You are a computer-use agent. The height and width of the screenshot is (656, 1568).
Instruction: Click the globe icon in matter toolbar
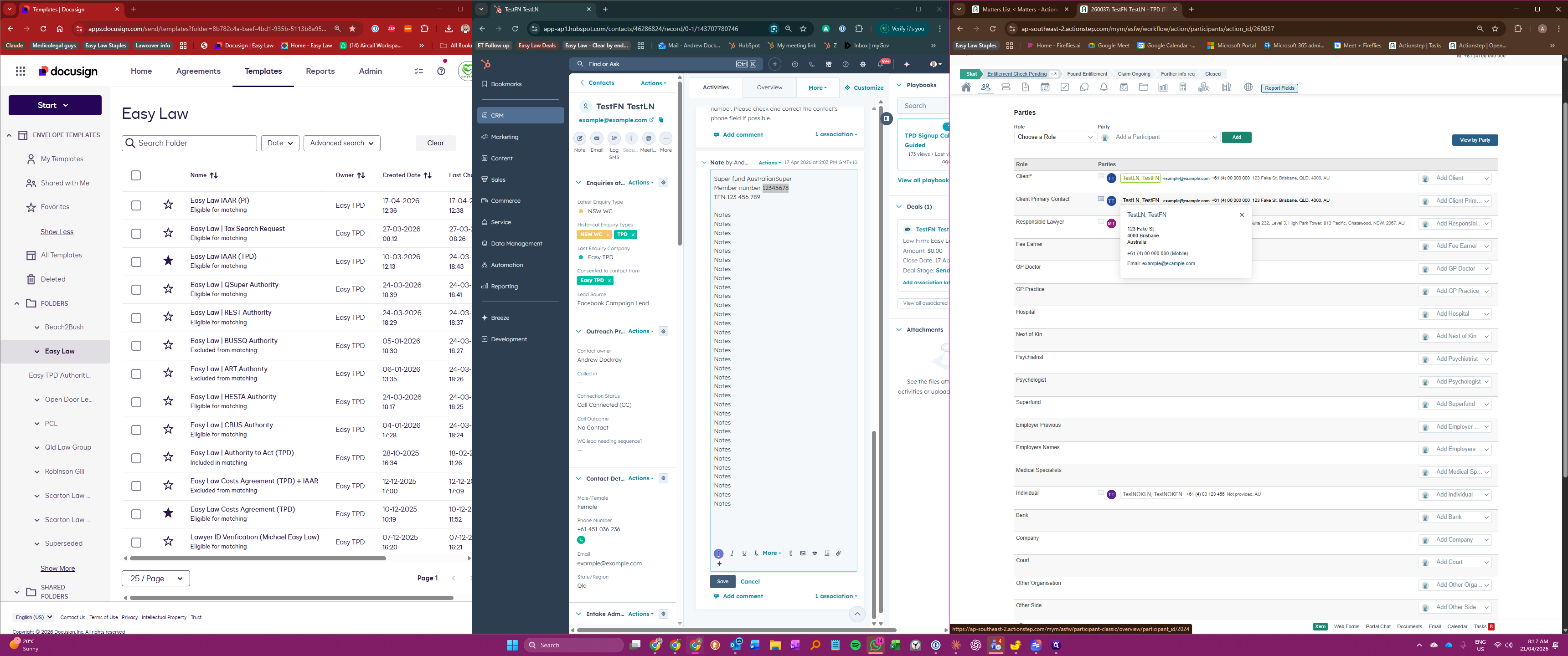pyautogui.click(x=1248, y=87)
